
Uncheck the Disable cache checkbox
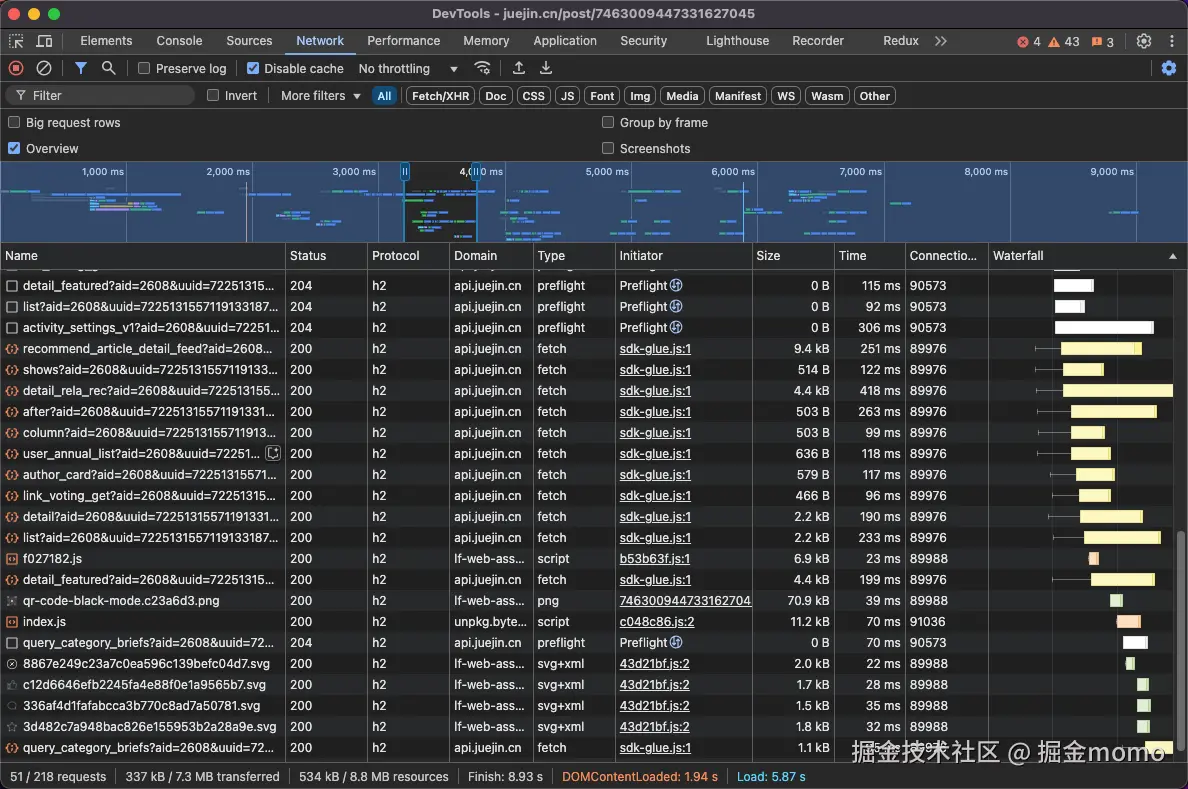pos(253,69)
